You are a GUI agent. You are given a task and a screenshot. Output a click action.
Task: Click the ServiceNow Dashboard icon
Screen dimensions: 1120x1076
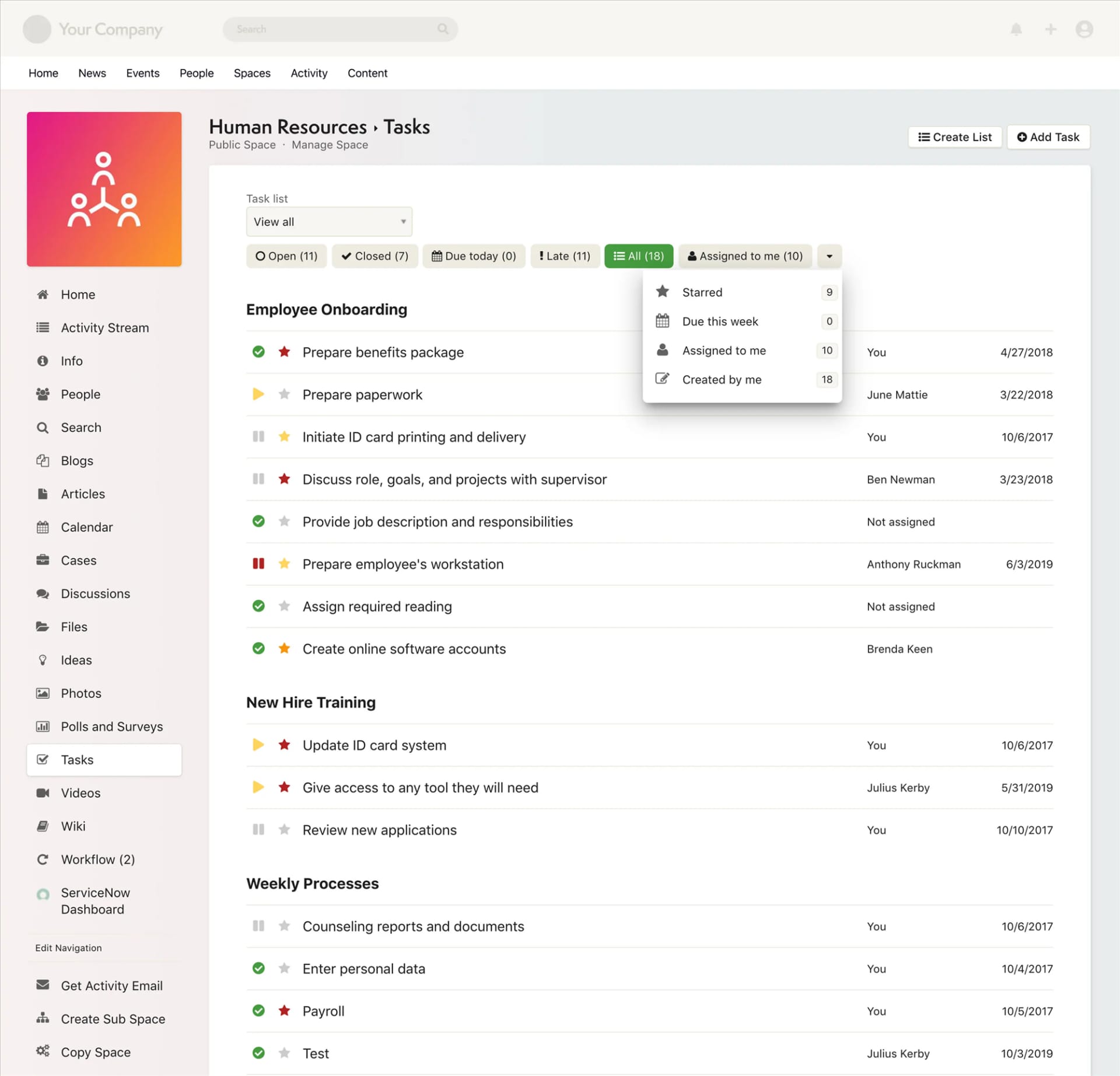43,893
